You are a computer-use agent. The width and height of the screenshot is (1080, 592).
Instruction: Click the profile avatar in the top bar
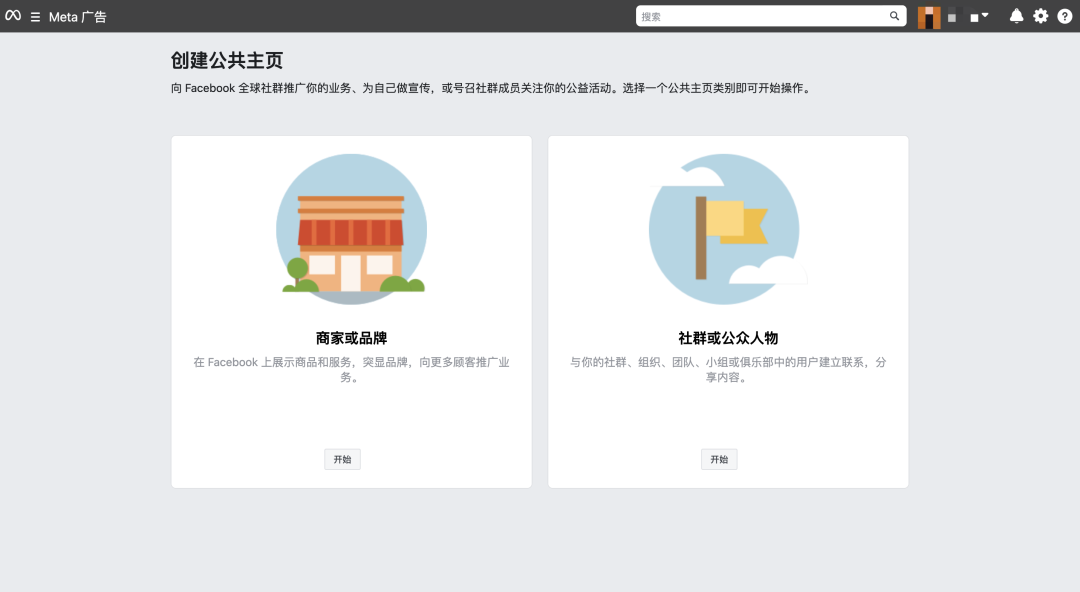point(928,16)
